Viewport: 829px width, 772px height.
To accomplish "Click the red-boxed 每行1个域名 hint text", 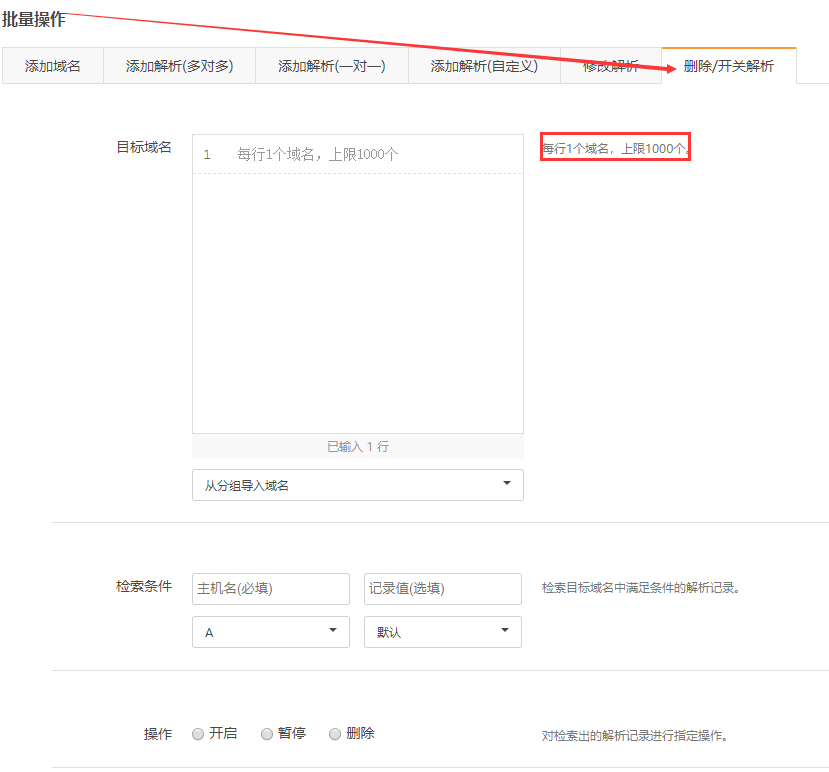I will click(x=615, y=149).
